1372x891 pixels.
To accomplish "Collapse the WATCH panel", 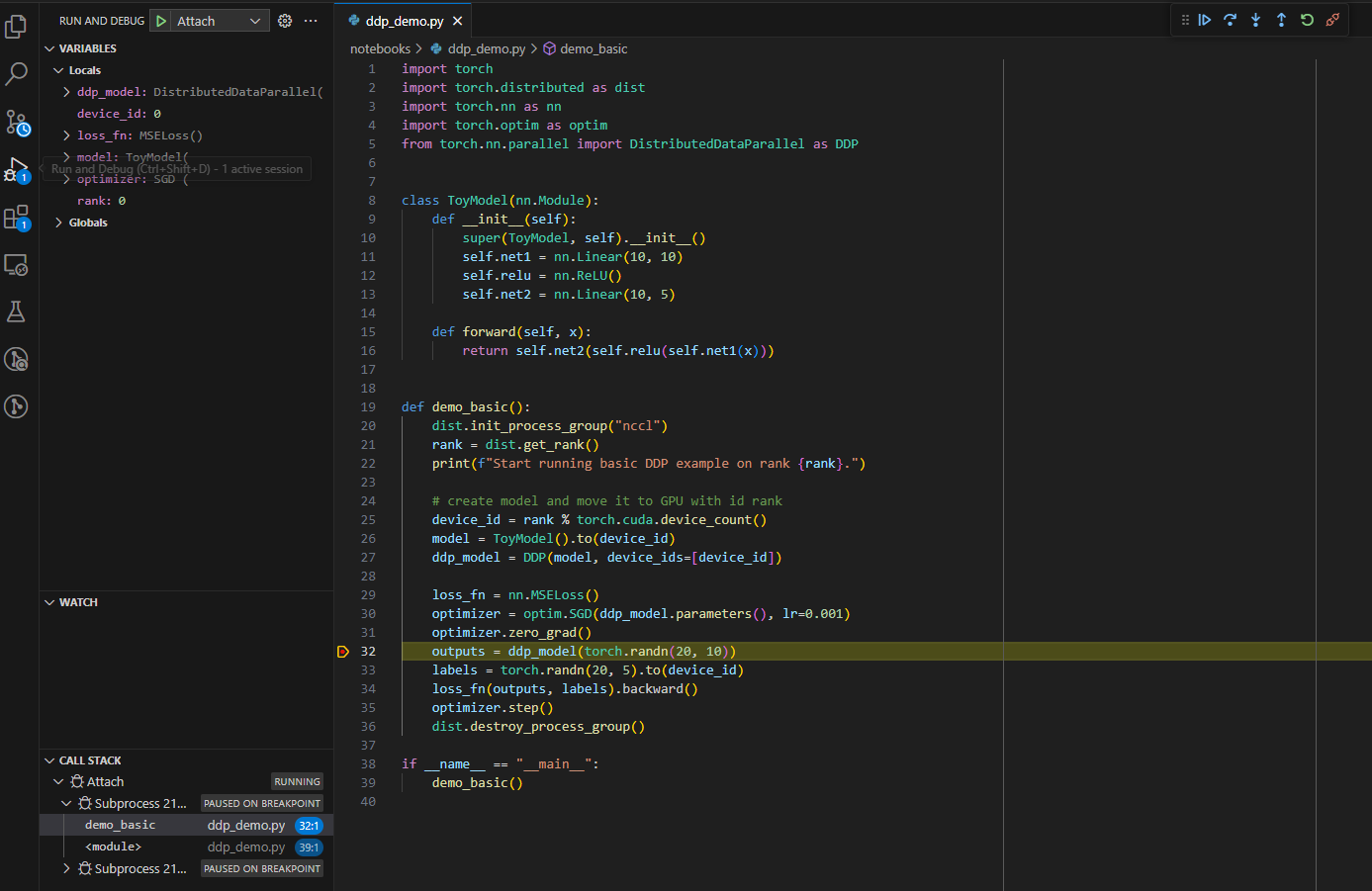I will click(49, 601).
